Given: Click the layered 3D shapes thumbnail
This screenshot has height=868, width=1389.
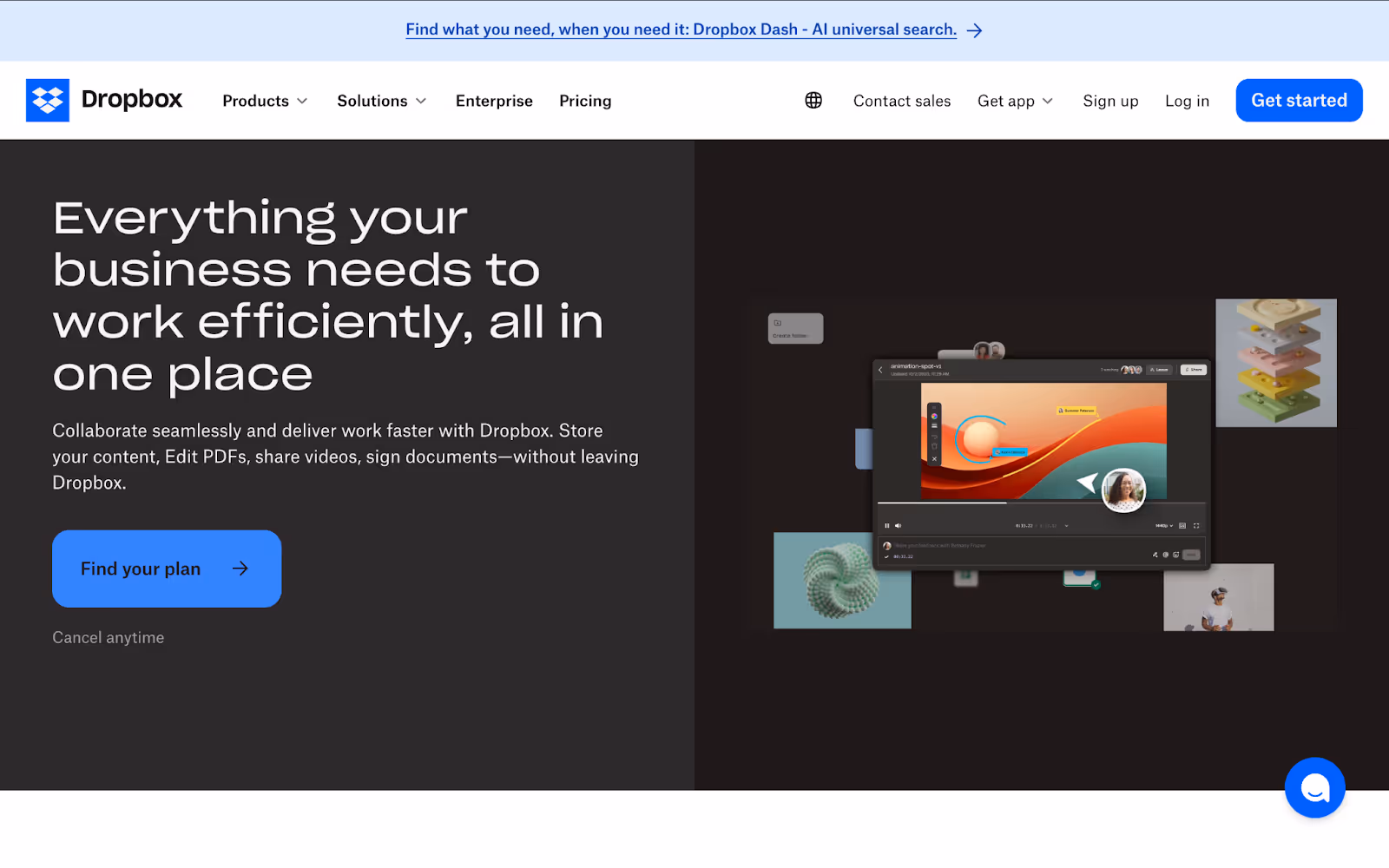Looking at the screenshot, I should click(1276, 363).
